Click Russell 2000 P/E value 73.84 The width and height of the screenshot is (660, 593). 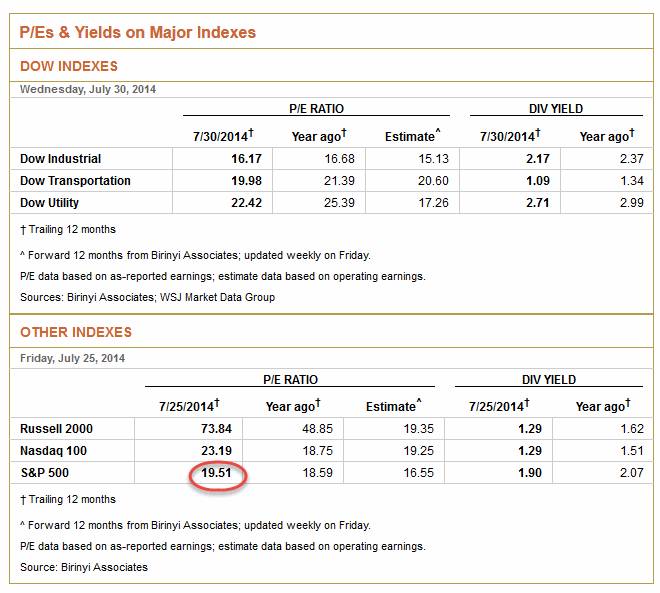pos(216,428)
